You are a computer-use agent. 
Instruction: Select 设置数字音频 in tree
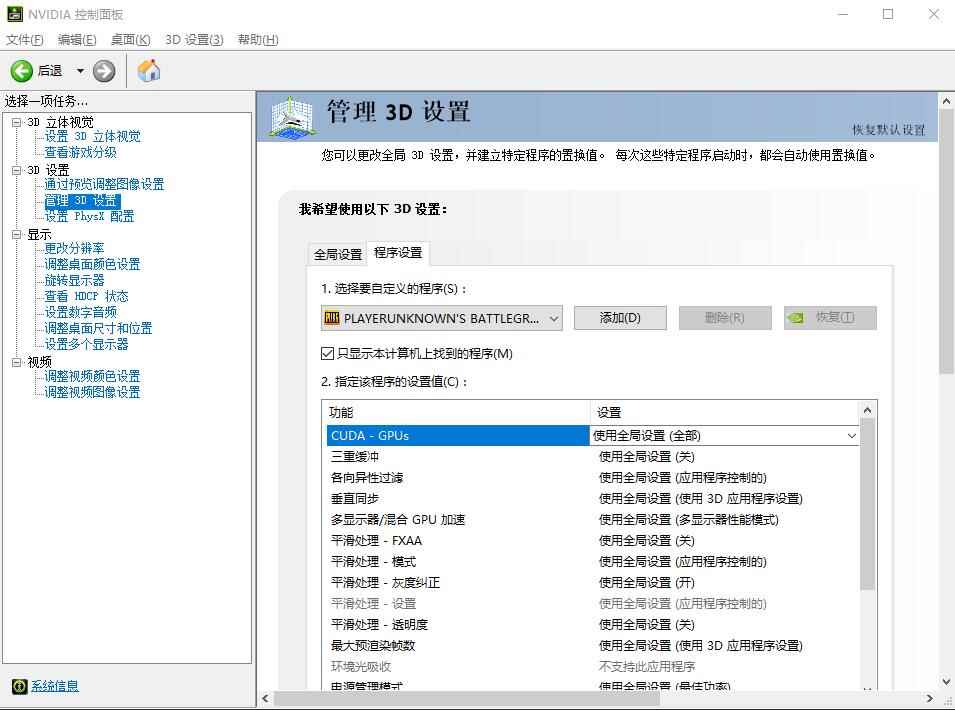click(80, 312)
